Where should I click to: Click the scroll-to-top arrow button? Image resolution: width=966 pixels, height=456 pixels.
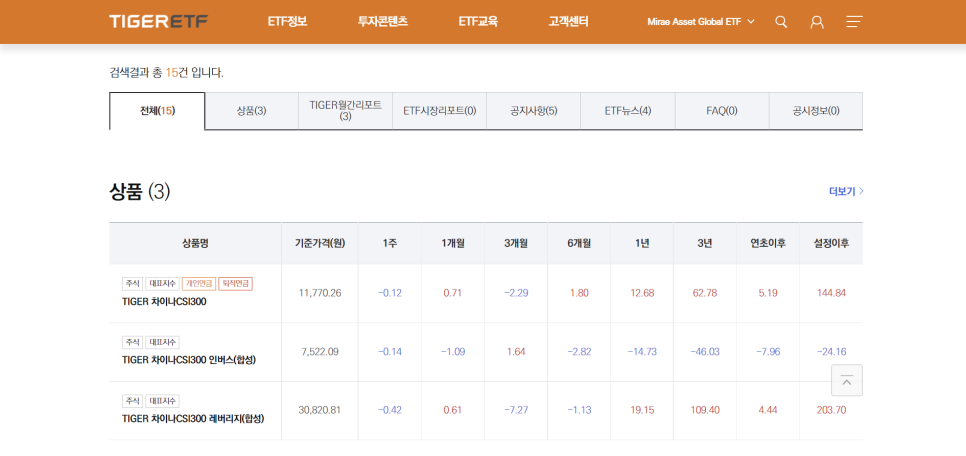coord(846,380)
